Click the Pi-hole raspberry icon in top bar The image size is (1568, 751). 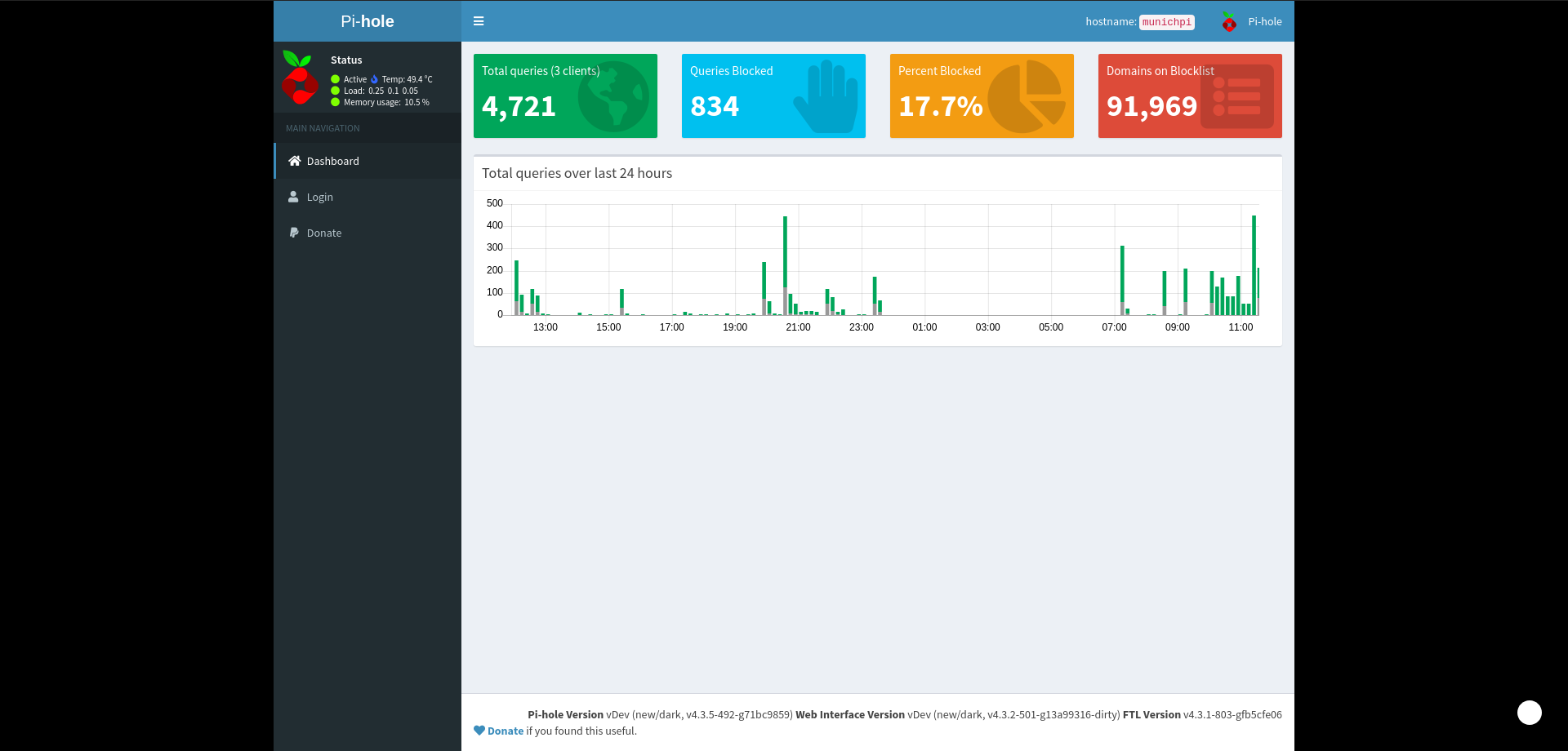1228,22
